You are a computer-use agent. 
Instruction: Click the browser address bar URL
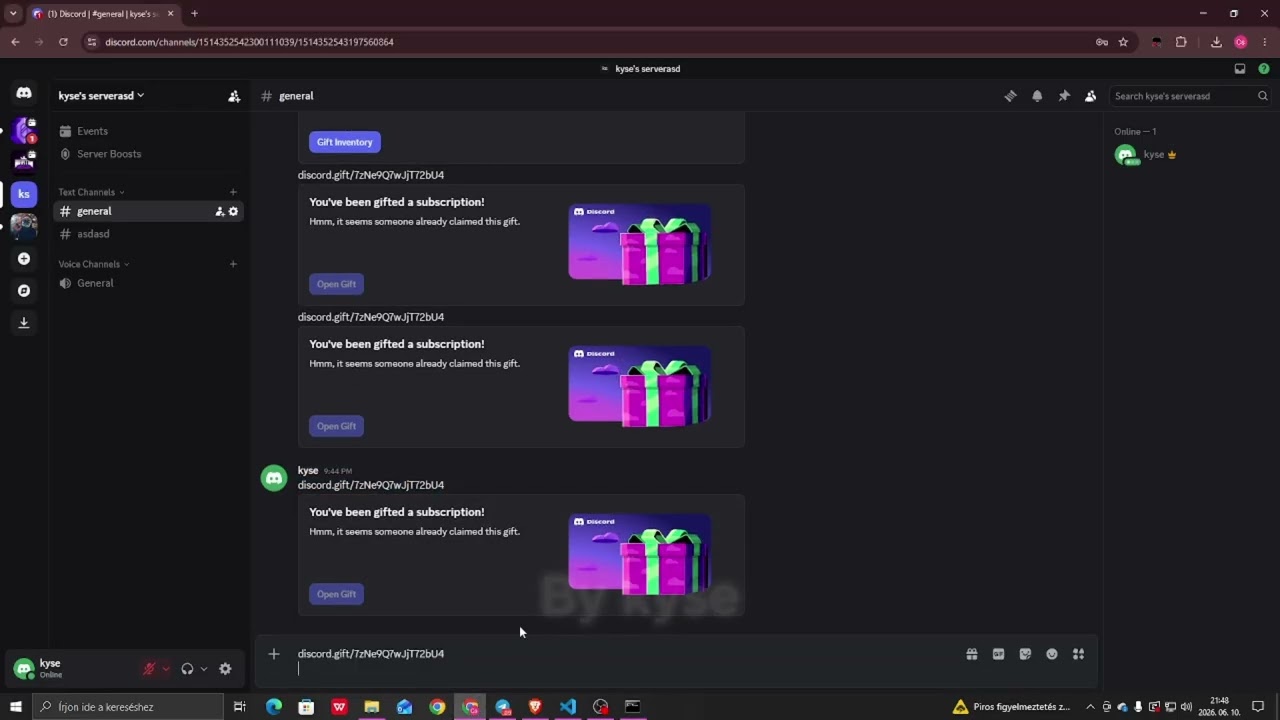click(249, 42)
